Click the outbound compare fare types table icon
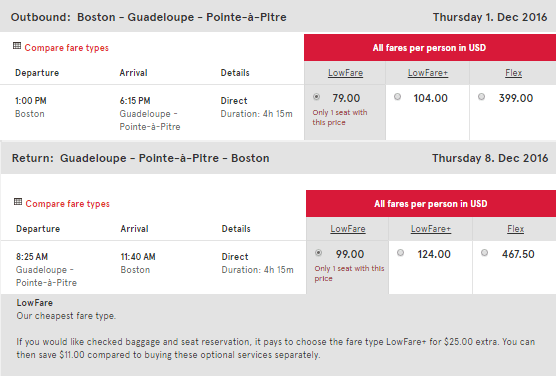Viewport: 556px width, 376px height. pyautogui.click(x=17, y=46)
